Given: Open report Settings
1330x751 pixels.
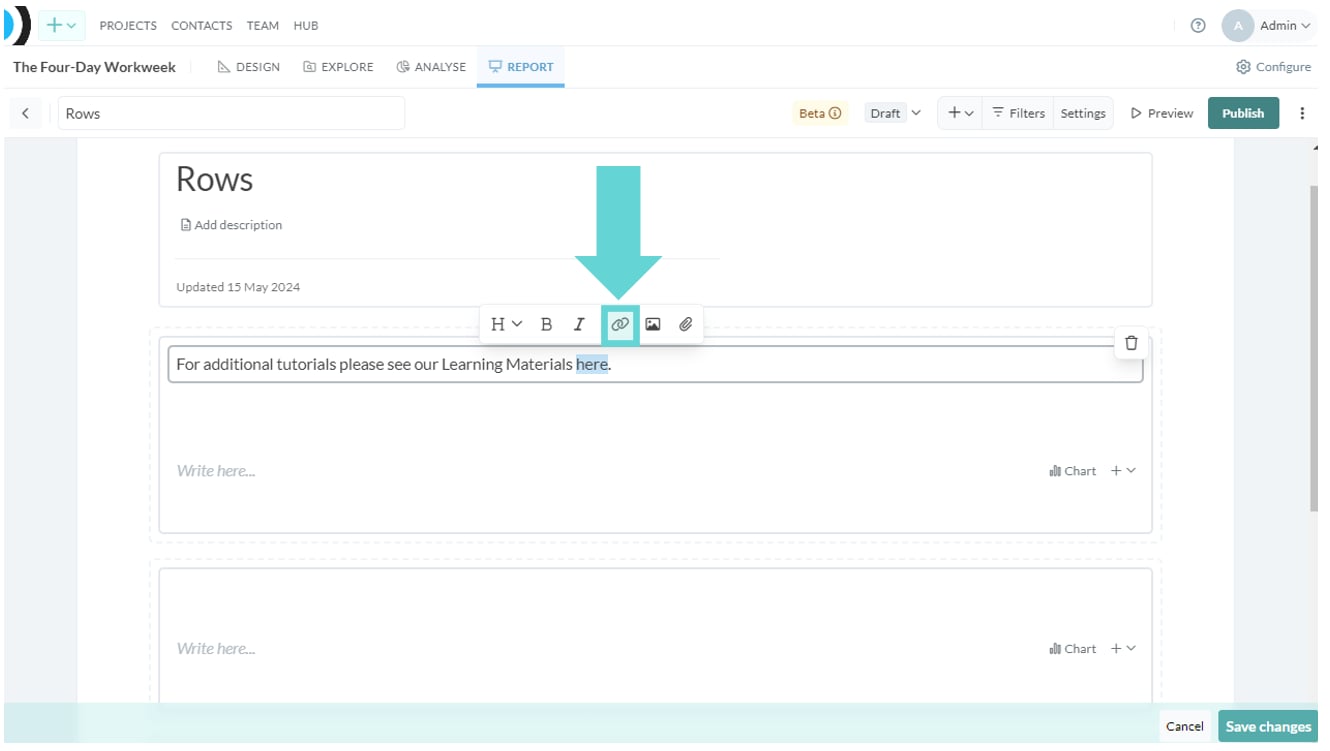Looking at the screenshot, I should [1083, 113].
